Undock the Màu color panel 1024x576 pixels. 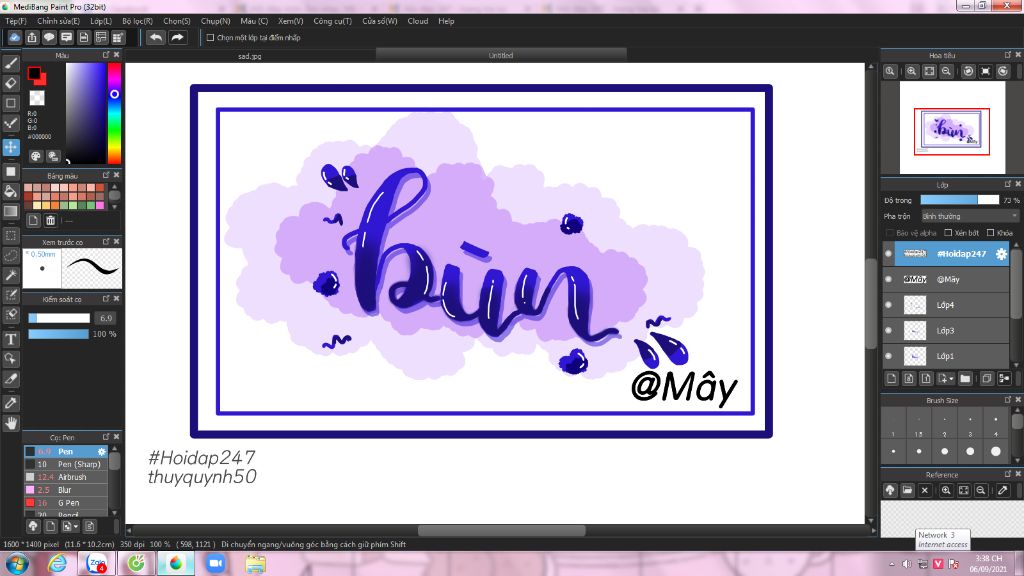click(x=106, y=55)
